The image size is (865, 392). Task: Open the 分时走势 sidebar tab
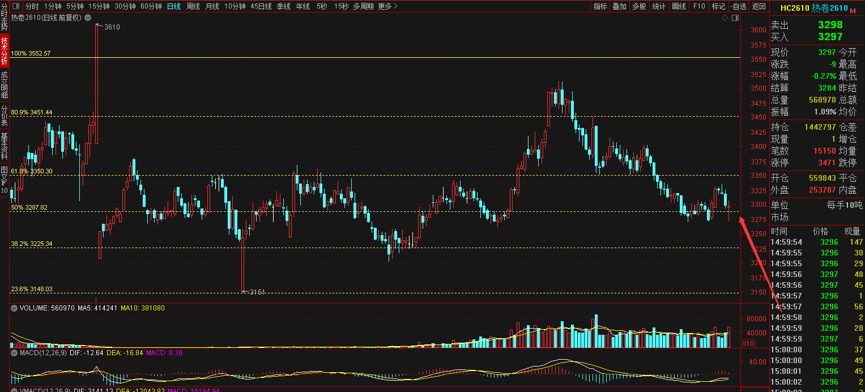[4, 17]
